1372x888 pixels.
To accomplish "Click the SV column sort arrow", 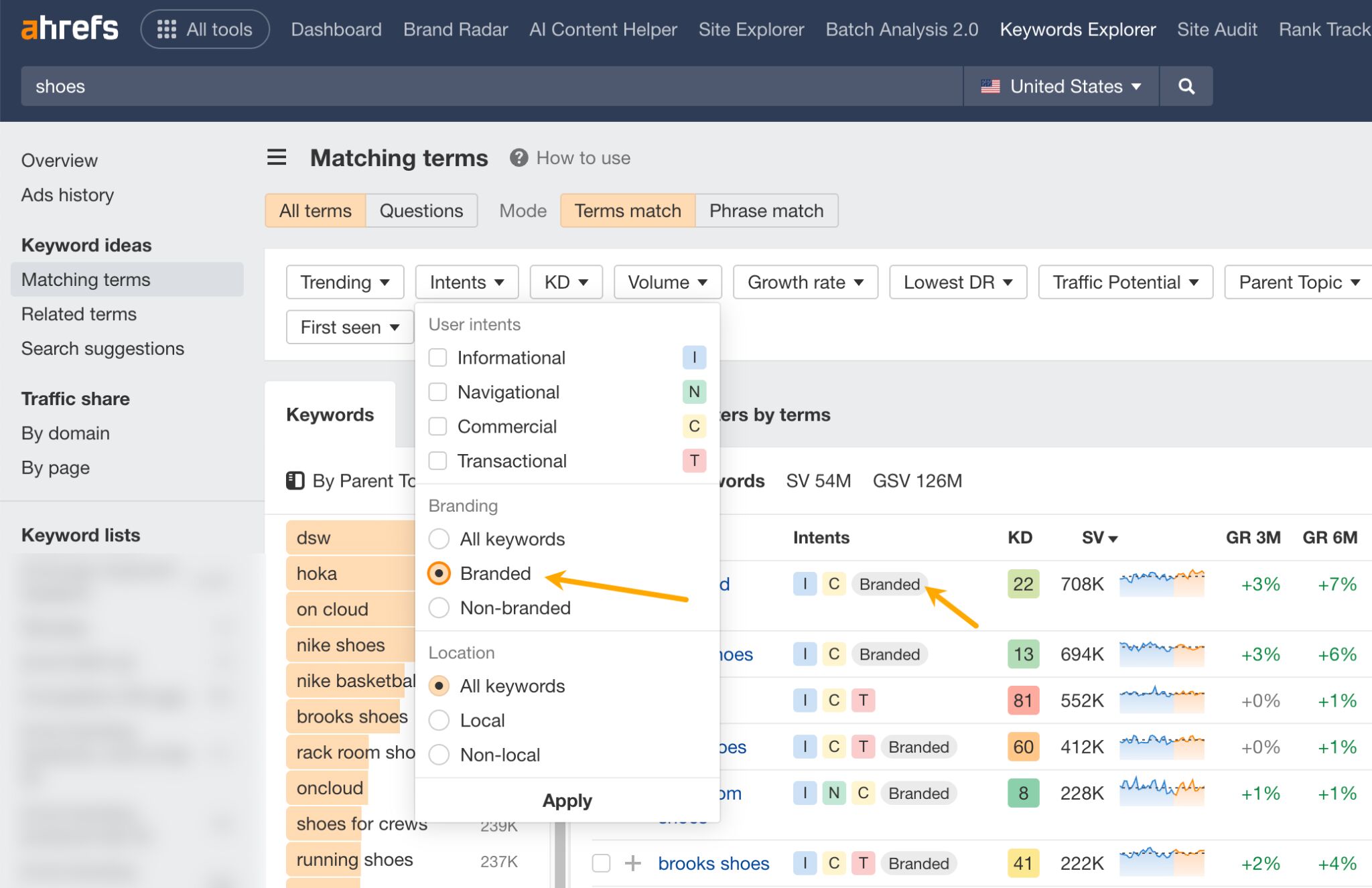I will pos(1113,538).
